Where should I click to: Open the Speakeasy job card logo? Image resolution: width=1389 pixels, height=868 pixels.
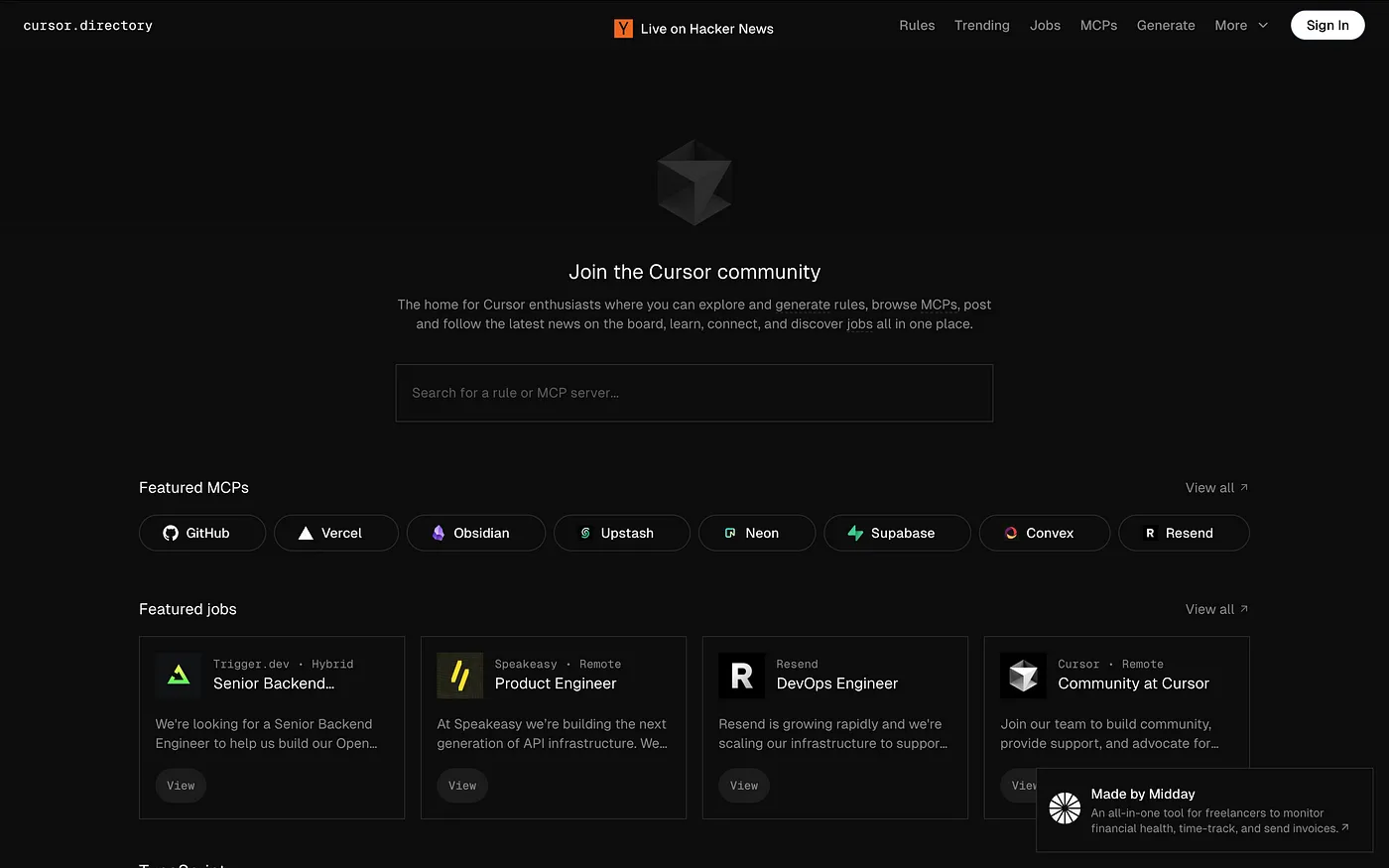point(459,675)
